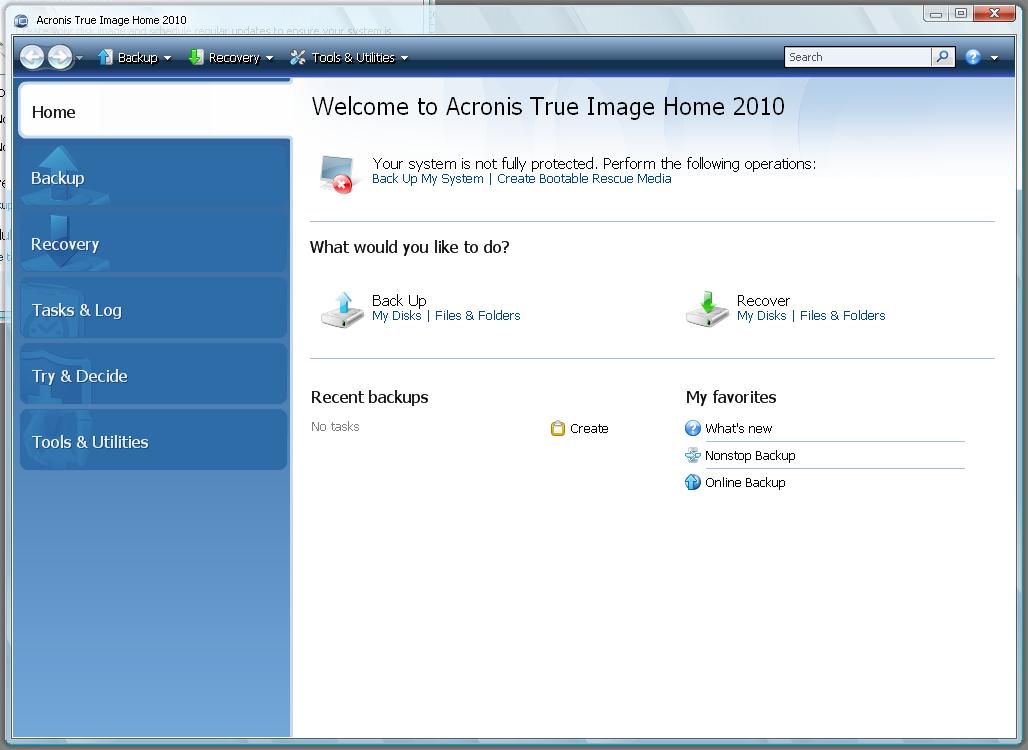The width and height of the screenshot is (1028, 750).
Task: Click the Tools & Utilities wrench icon
Action: (298, 57)
